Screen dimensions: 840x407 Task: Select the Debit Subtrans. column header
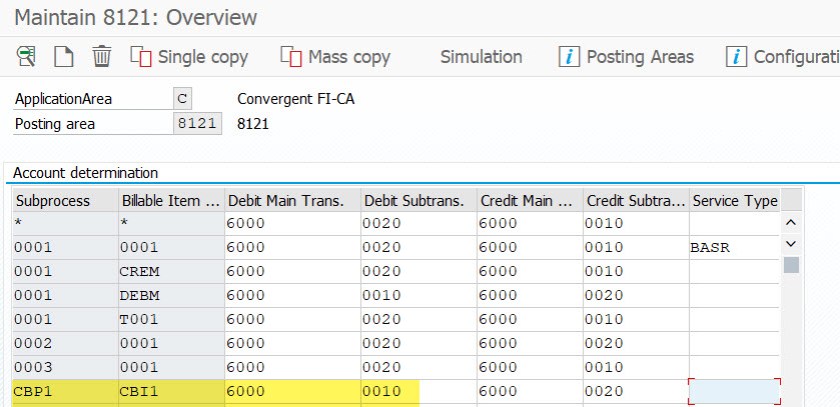pos(419,200)
